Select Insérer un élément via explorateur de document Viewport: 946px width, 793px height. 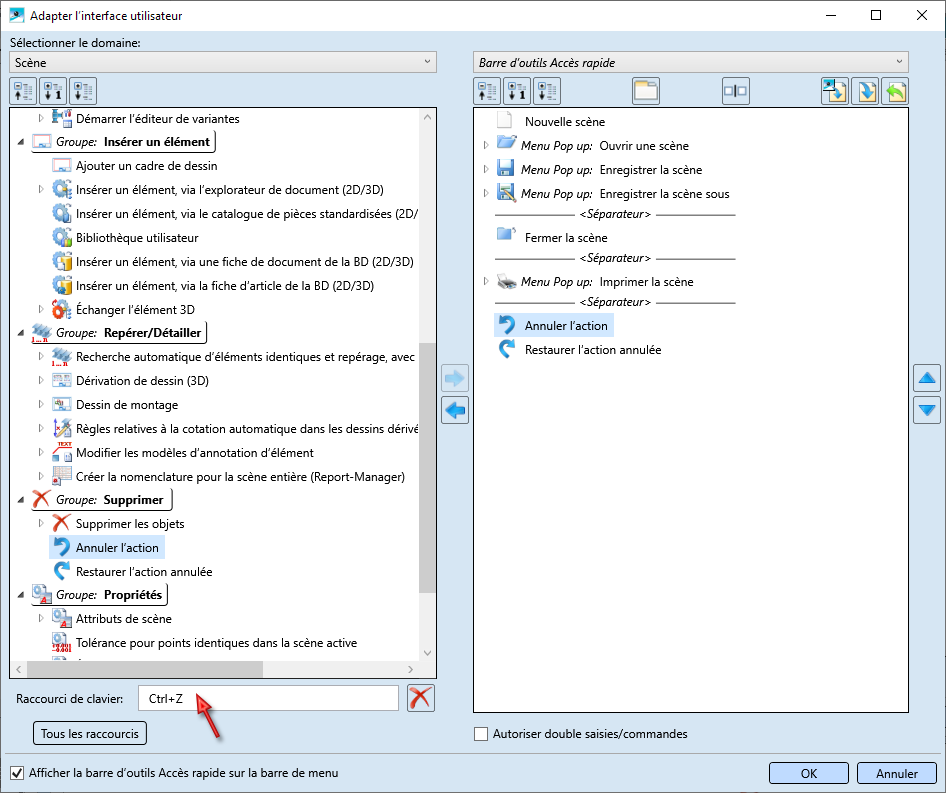(229, 189)
